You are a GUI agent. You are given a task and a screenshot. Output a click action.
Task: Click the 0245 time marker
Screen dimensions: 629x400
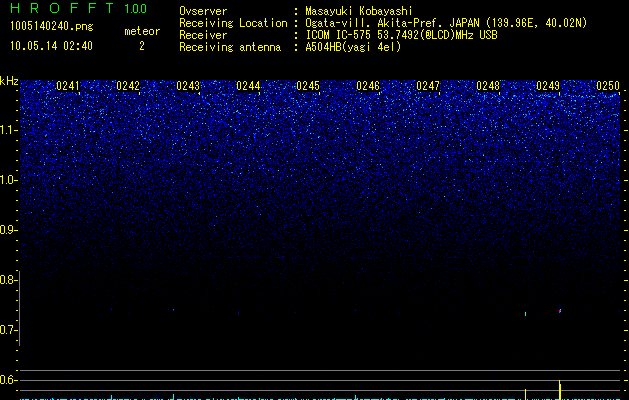[308, 86]
